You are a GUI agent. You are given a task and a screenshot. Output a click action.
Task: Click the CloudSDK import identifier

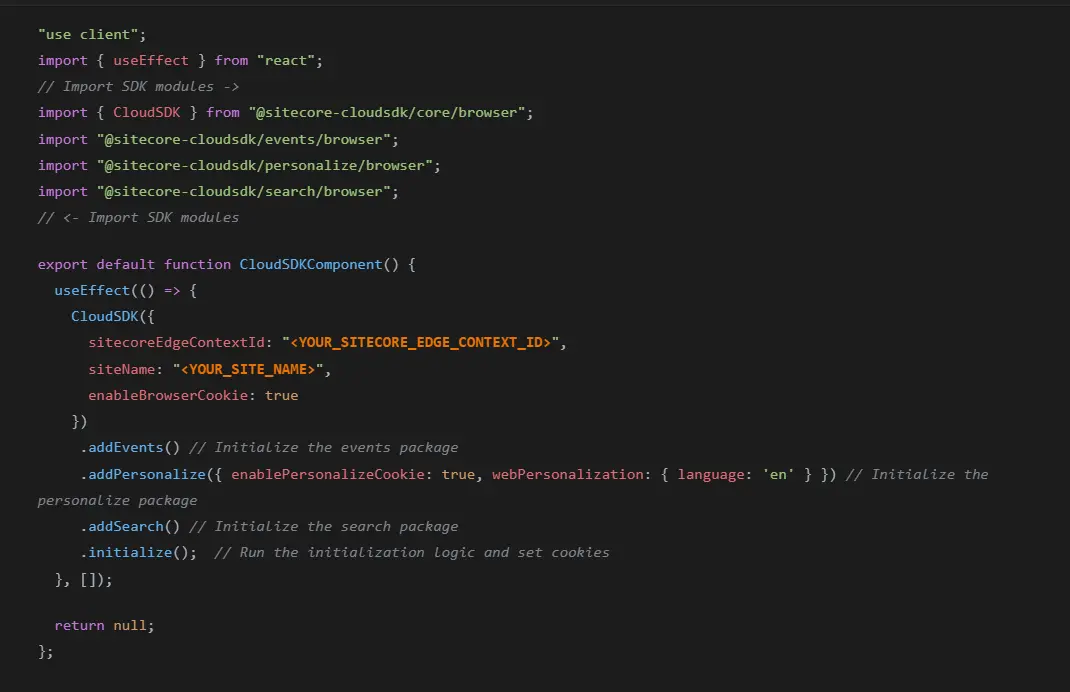click(x=147, y=113)
